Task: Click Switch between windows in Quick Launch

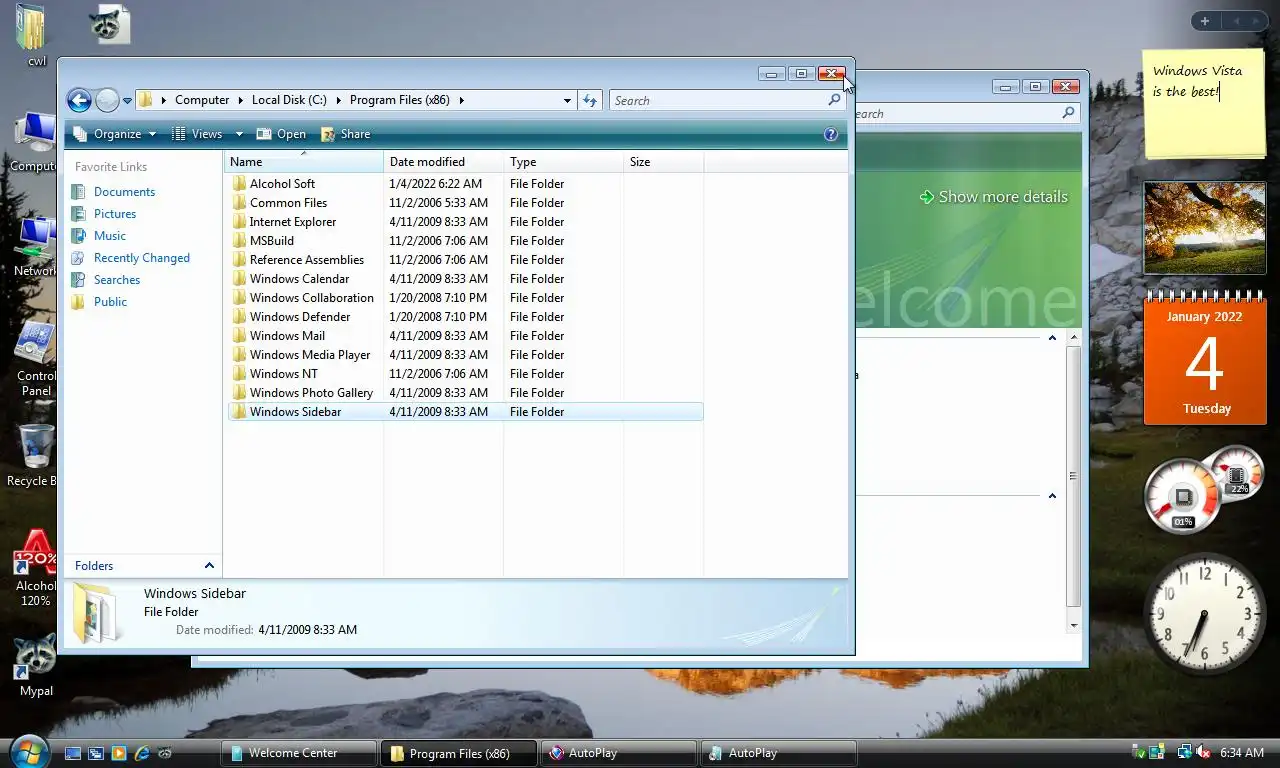Action: (x=96, y=753)
